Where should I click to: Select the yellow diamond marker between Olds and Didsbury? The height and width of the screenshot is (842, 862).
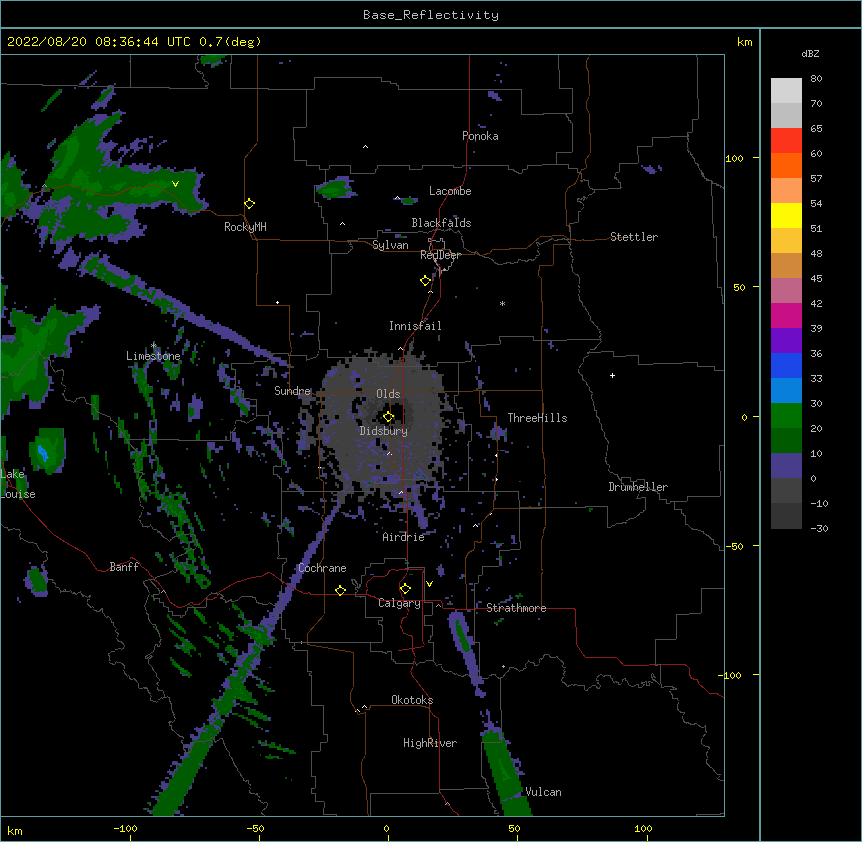point(389,417)
